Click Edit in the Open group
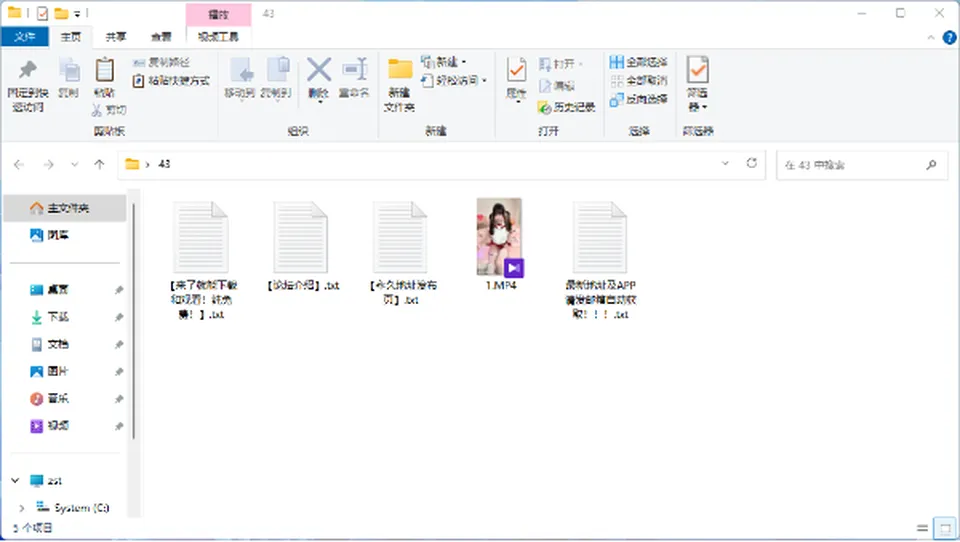 (x=557, y=86)
